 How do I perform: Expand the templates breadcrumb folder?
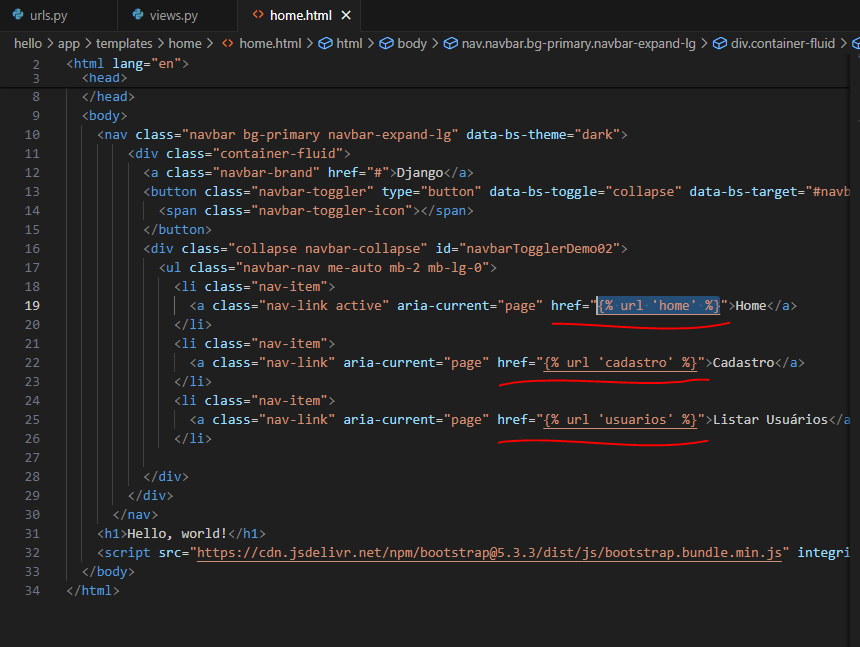pyautogui.click(x=124, y=44)
